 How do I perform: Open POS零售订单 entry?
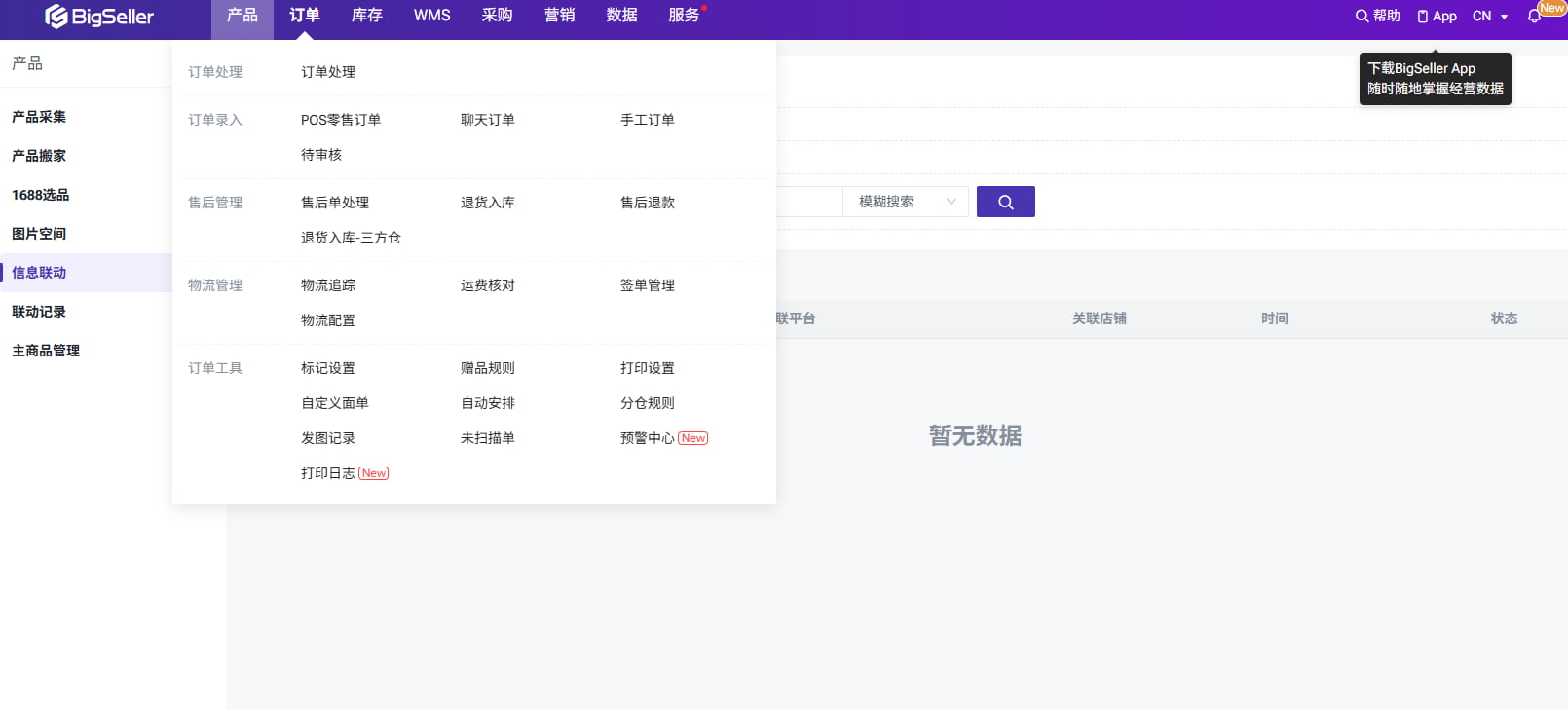pyautogui.click(x=341, y=120)
